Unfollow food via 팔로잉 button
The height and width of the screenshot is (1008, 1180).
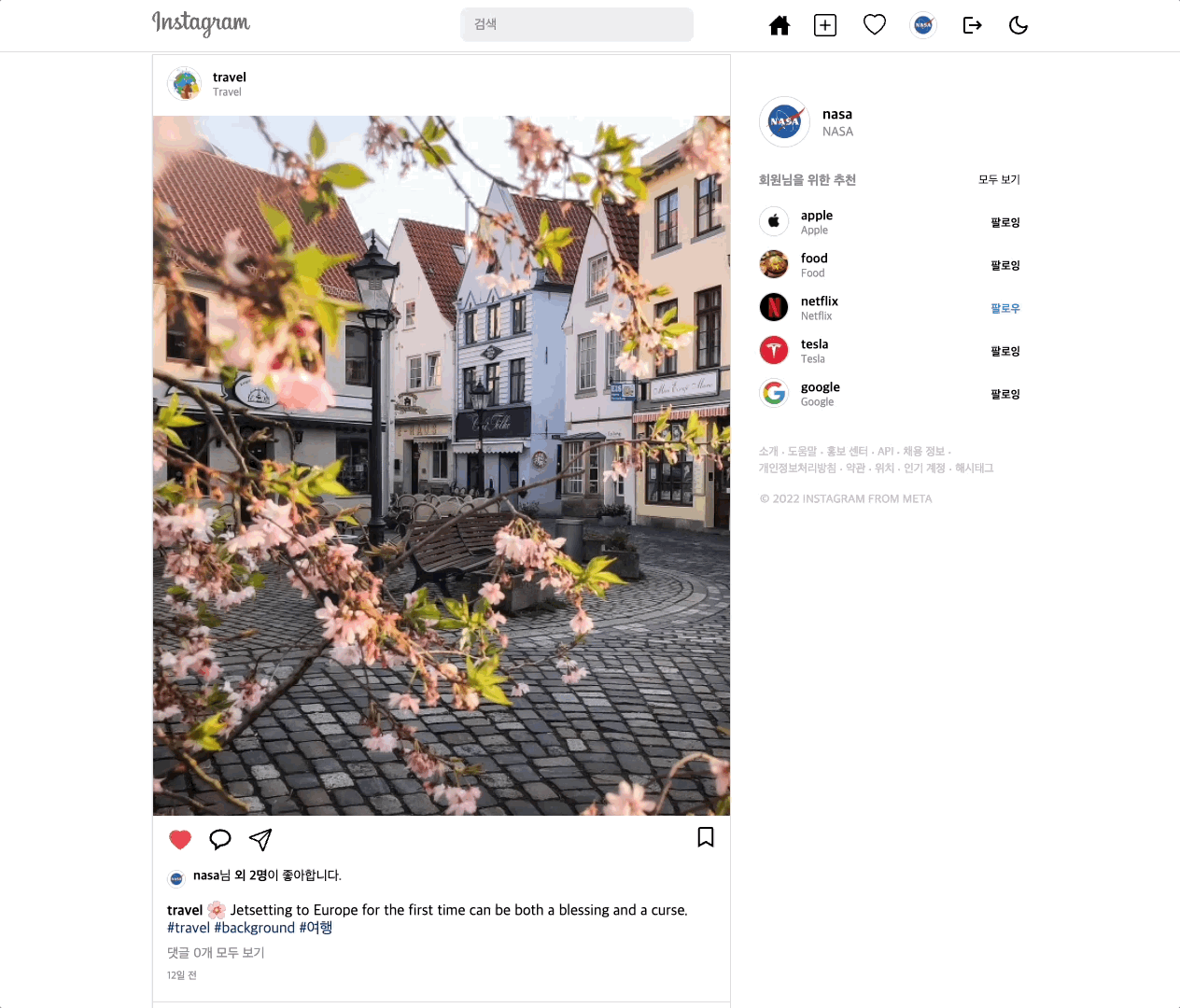point(1005,266)
